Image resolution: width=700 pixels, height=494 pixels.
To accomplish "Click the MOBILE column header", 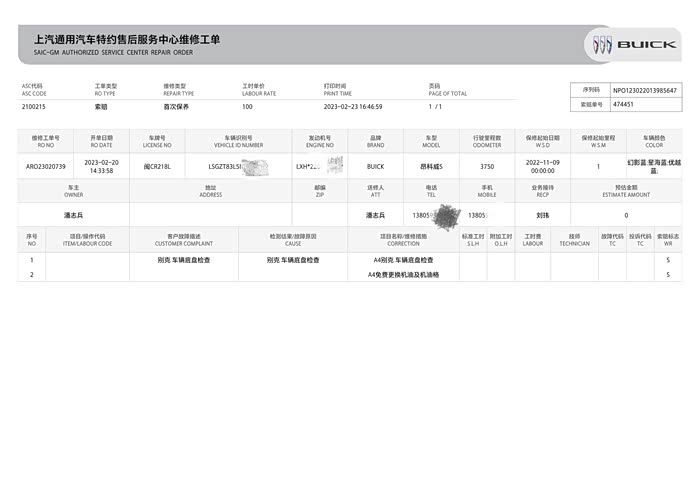I will tap(487, 191).
